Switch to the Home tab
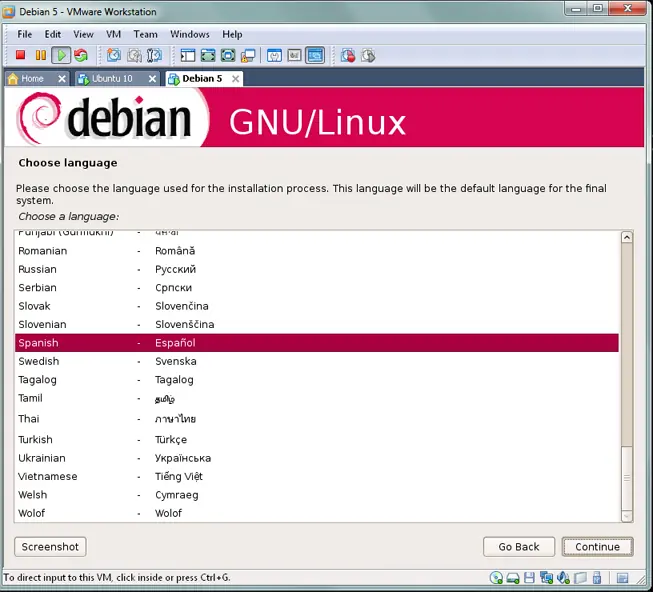The width and height of the screenshot is (653, 592). (x=32, y=79)
